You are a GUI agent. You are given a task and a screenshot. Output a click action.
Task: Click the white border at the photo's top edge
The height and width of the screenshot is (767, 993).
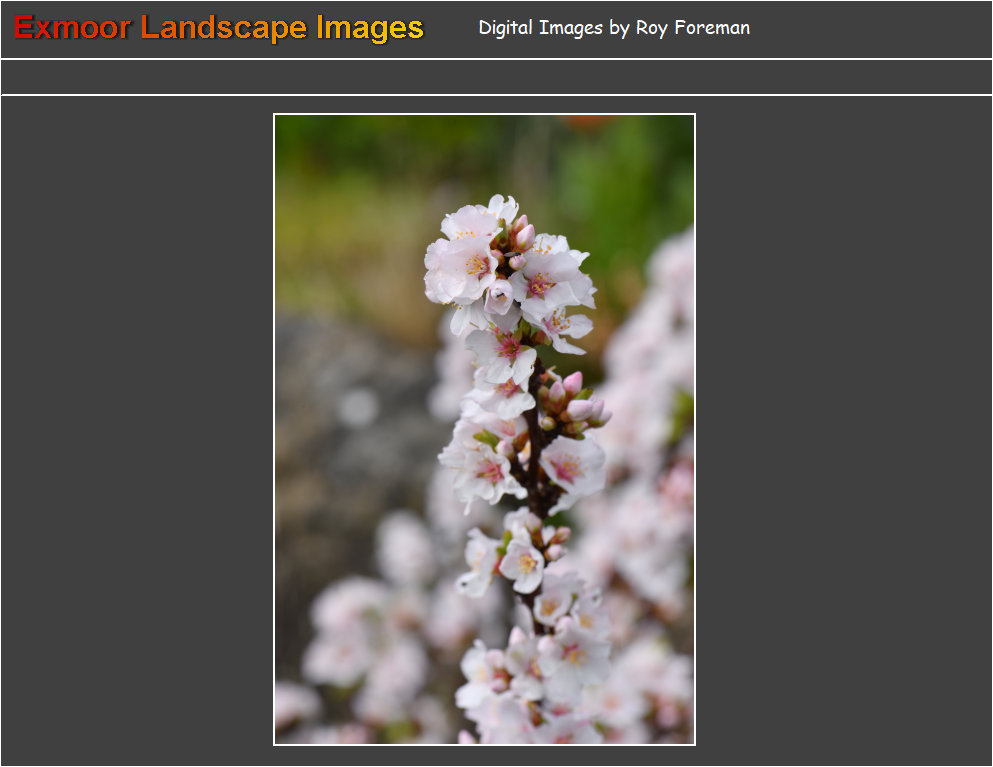484,115
